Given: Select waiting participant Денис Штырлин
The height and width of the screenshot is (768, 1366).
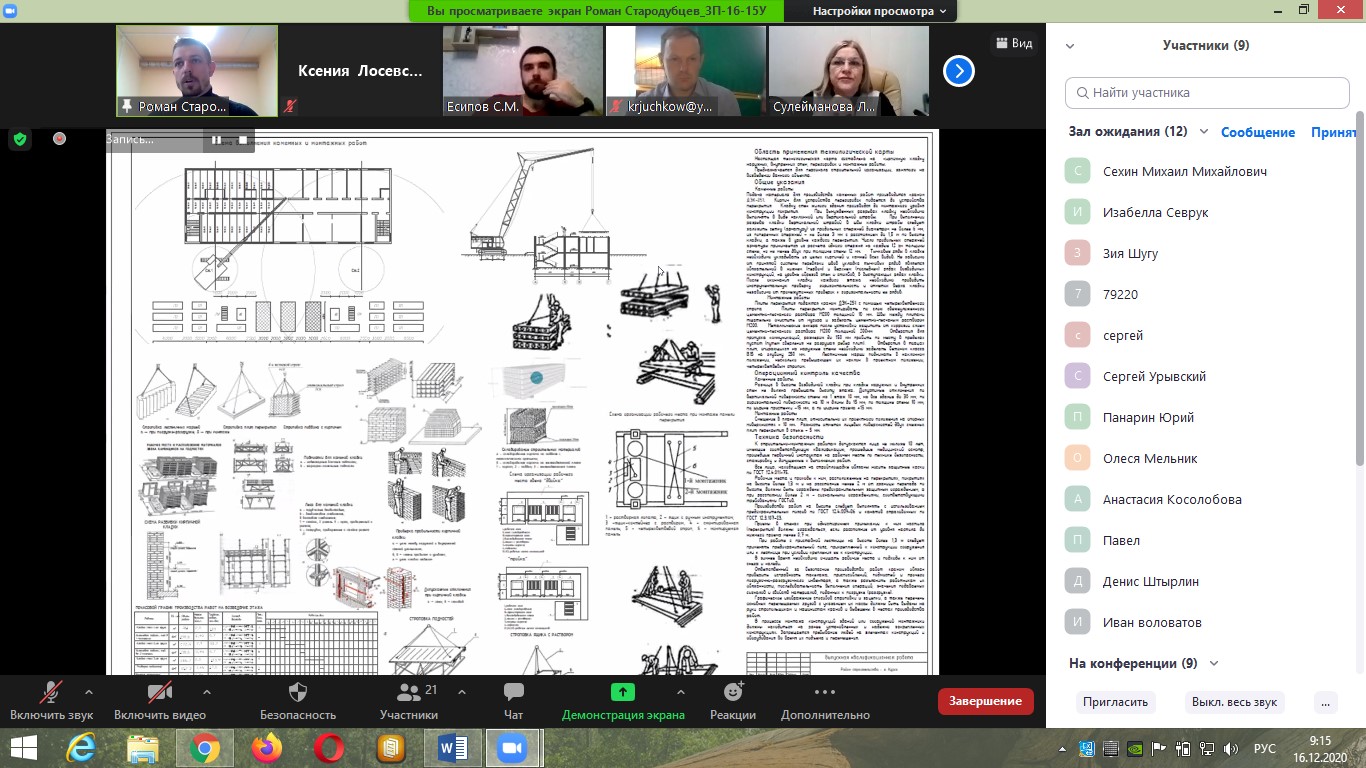Looking at the screenshot, I should point(1203,581).
